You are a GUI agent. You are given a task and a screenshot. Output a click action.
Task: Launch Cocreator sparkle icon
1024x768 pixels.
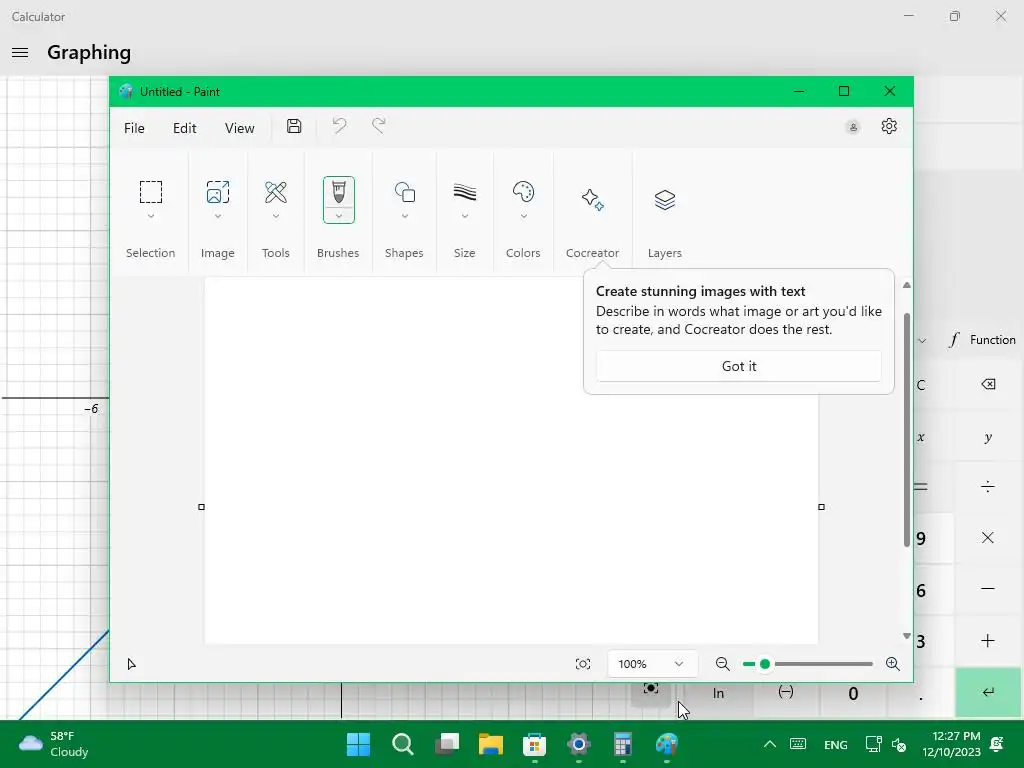click(592, 199)
